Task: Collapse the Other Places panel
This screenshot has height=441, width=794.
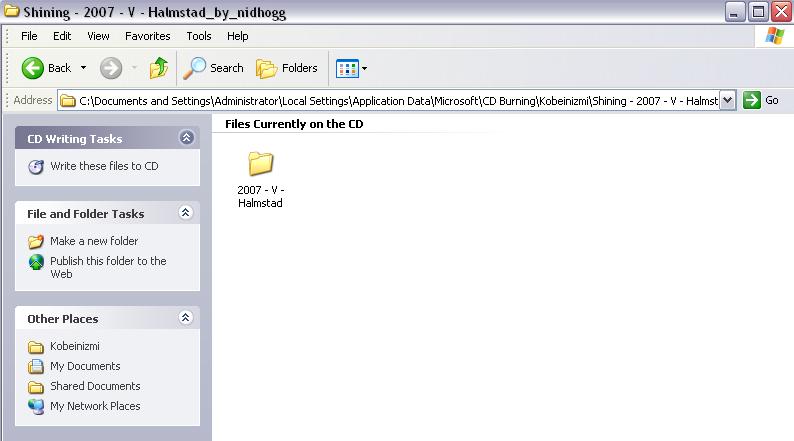Action: coord(185,317)
